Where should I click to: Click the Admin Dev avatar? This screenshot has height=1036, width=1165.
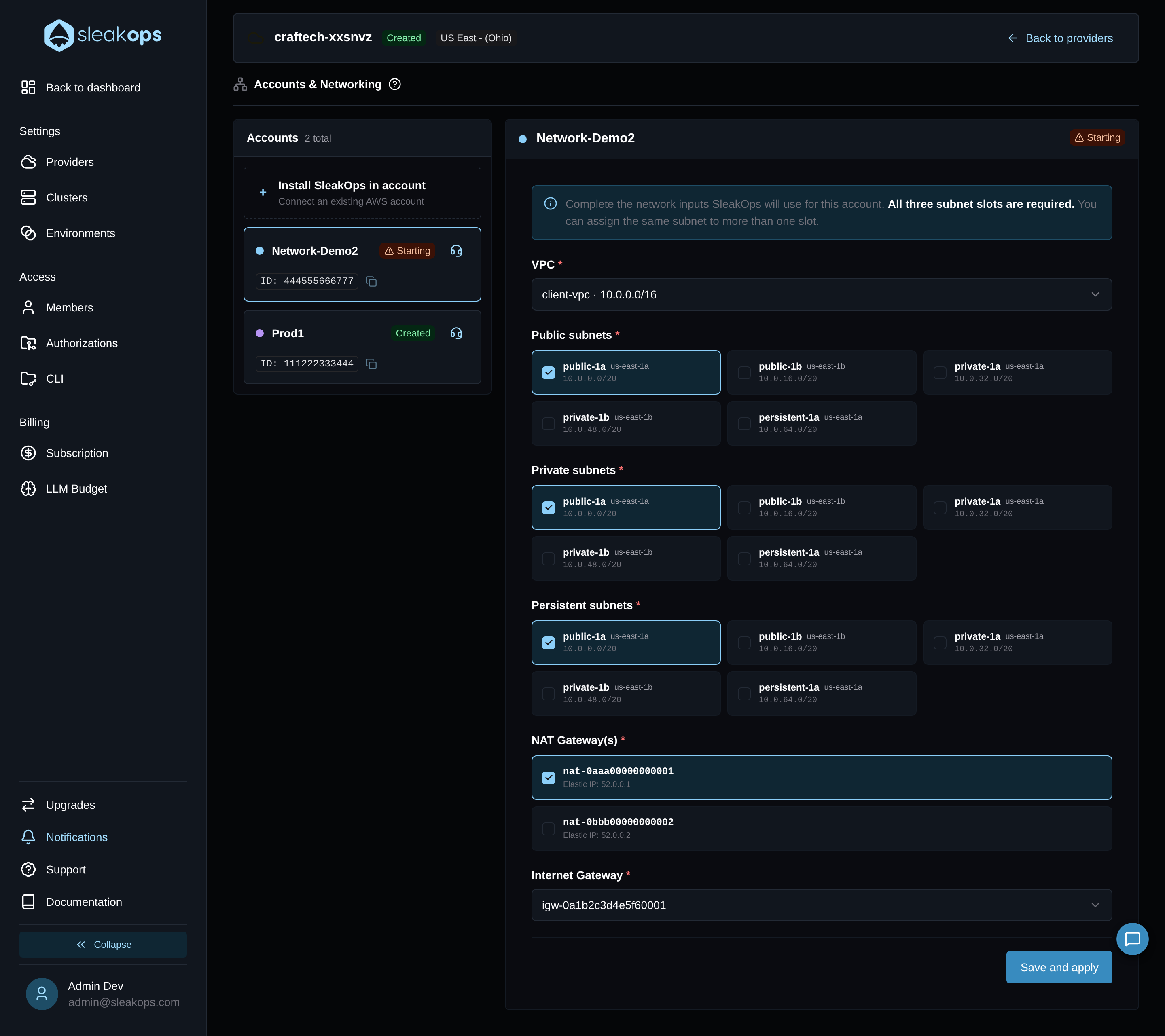pyautogui.click(x=42, y=994)
